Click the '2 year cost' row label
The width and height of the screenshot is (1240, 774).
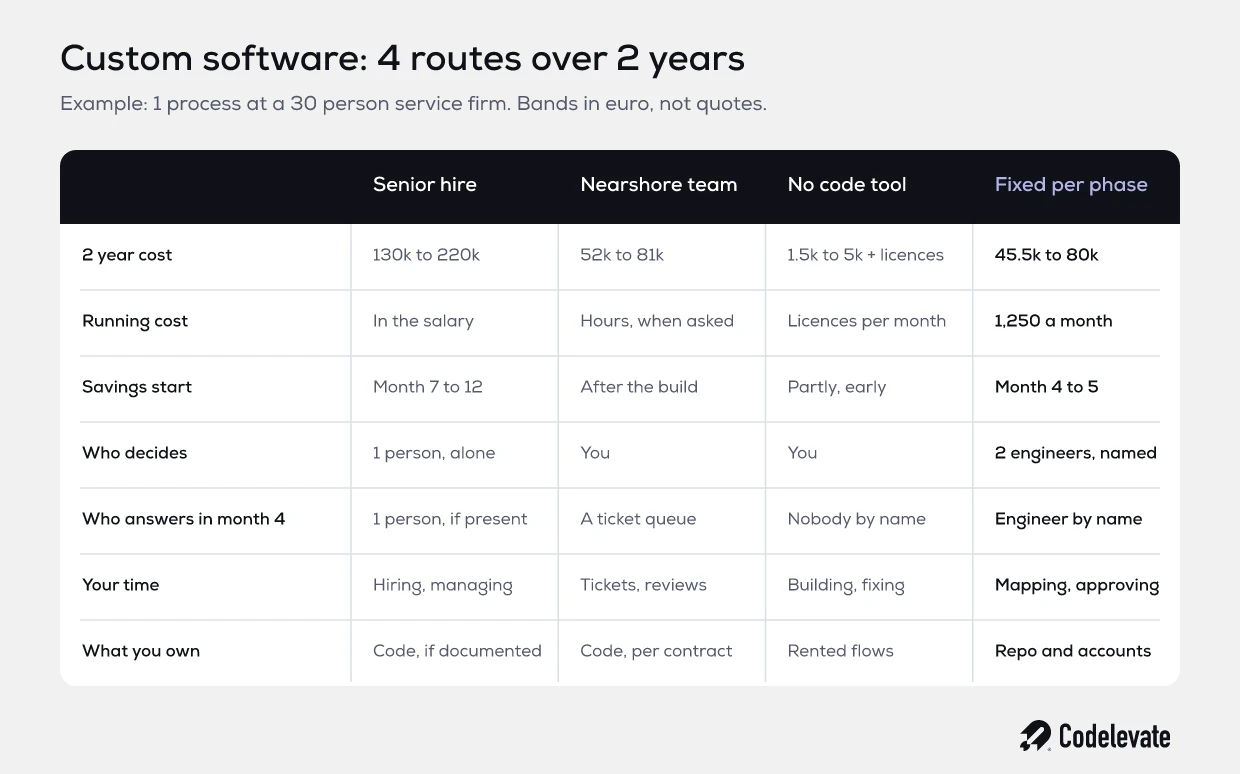[x=127, y=255]
